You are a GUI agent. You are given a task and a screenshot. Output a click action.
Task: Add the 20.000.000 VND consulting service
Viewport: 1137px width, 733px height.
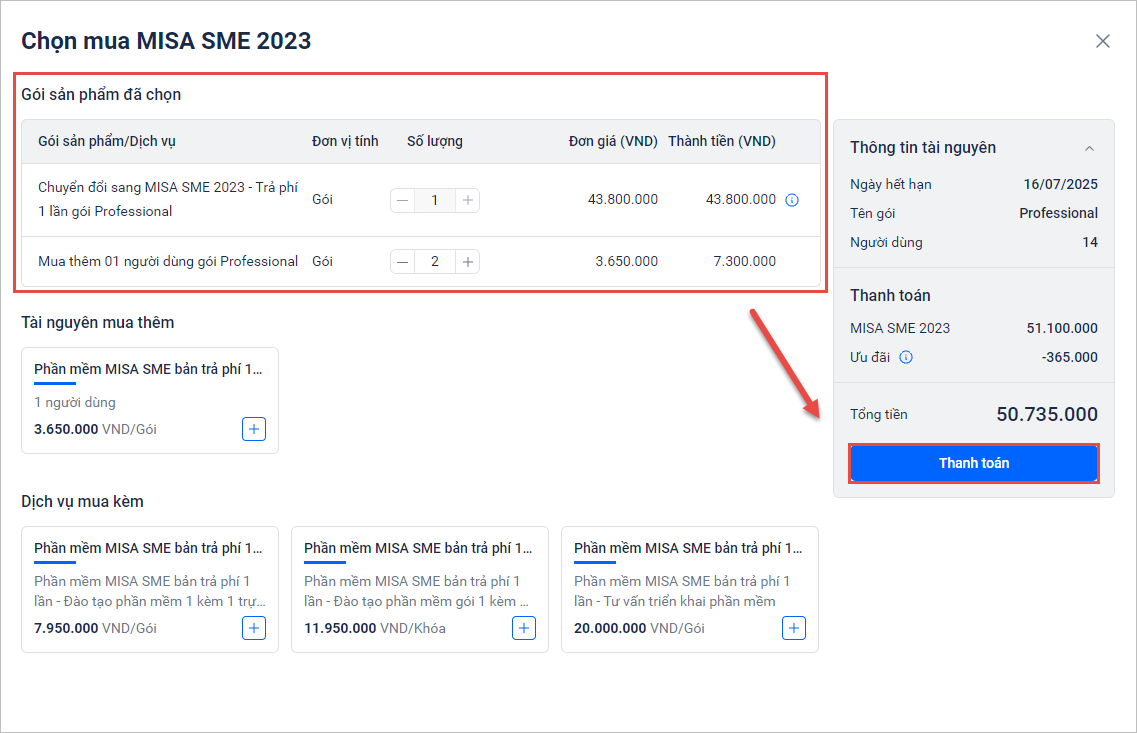[x=794, y=628]
